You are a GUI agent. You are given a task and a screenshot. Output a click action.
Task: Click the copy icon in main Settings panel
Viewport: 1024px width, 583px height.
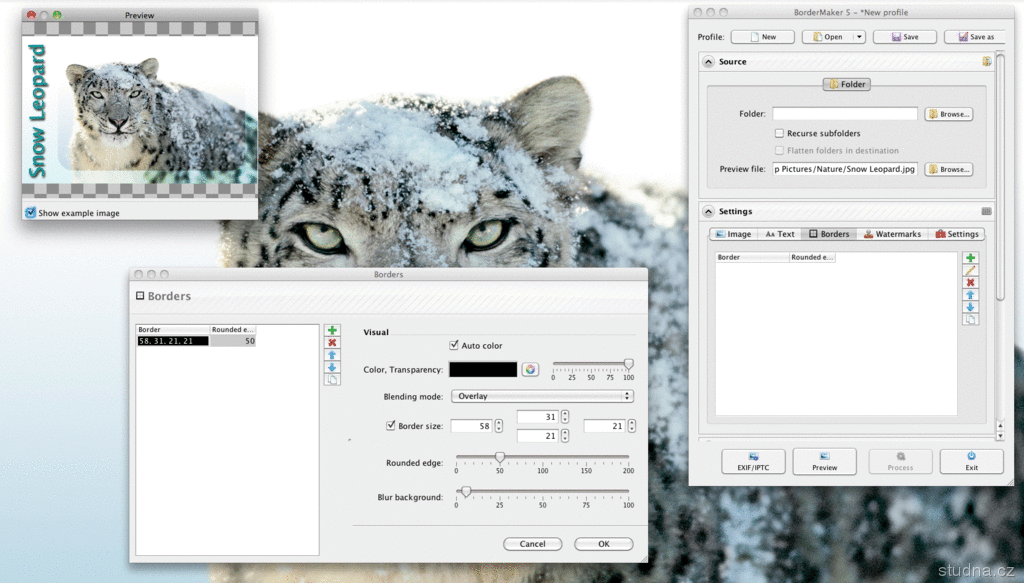(x=971, y=320)
